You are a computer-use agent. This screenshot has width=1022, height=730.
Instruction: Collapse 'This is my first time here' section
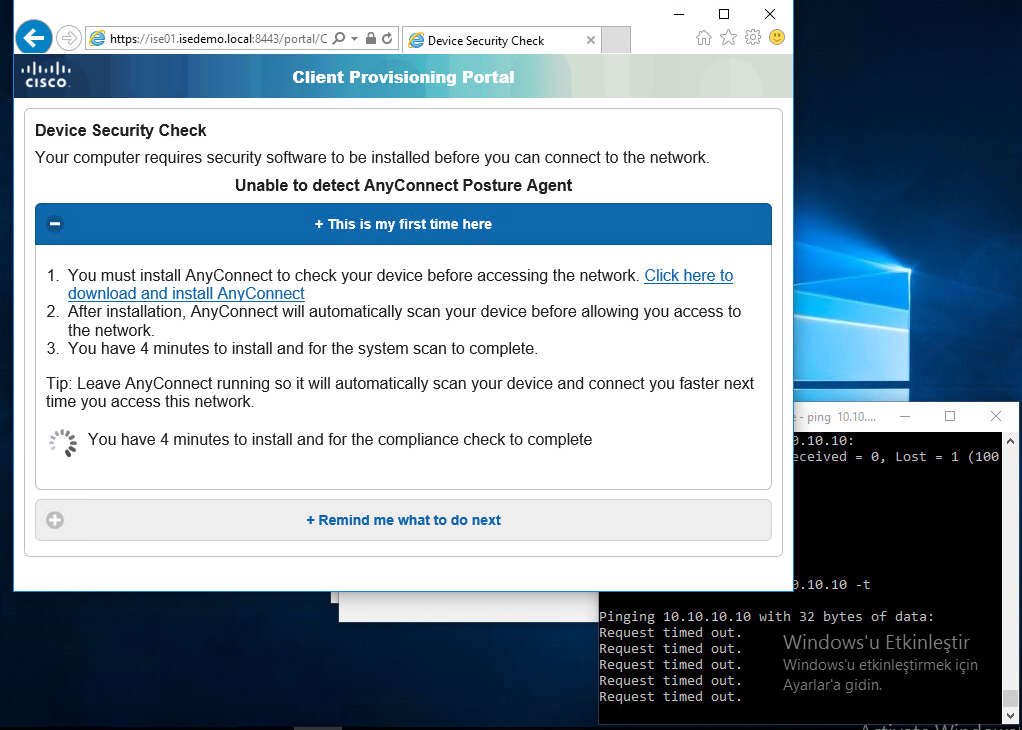[x=403, y=224]
